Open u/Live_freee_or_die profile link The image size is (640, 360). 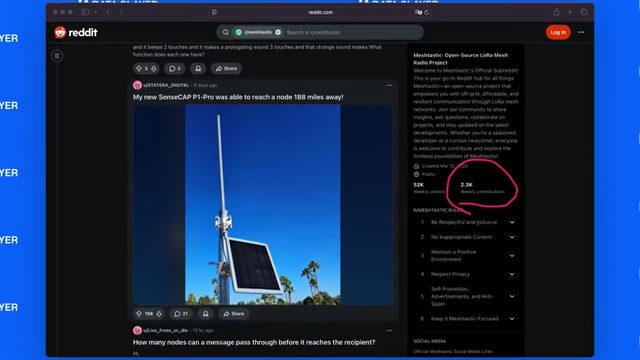[x=165, y=331]
